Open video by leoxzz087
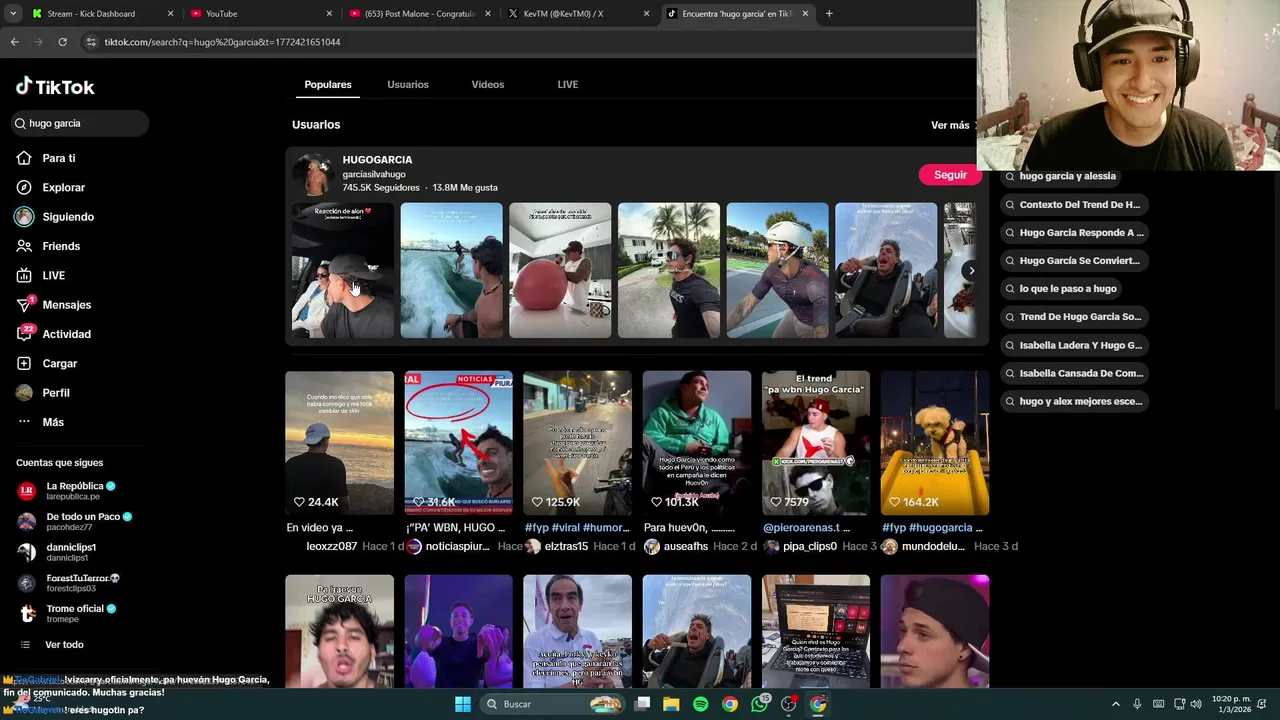Screen dimensions: 1280x720 (339, 443)
